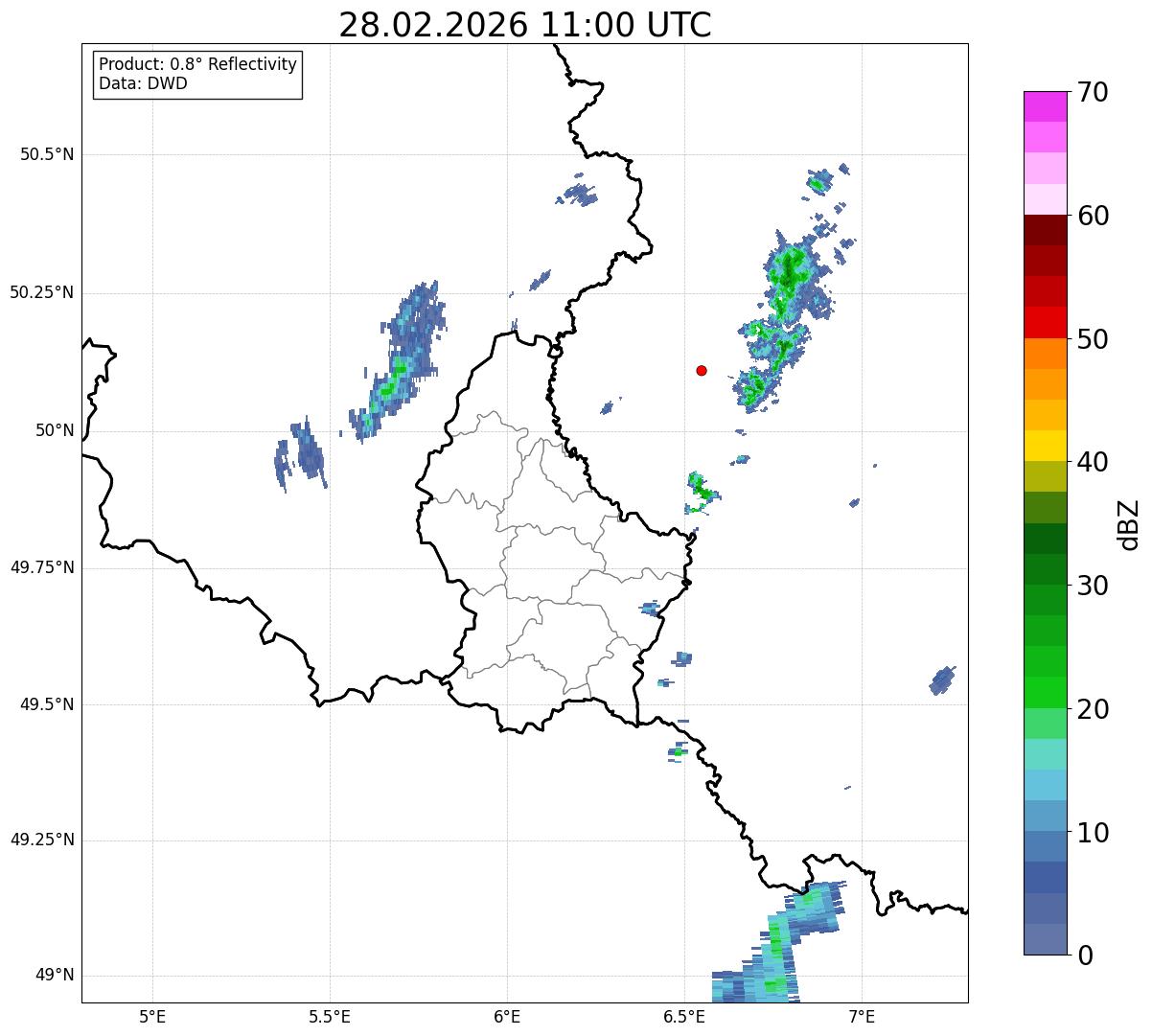
Task: Click the 49.75°N latitude label
Action: coord(42,567)
